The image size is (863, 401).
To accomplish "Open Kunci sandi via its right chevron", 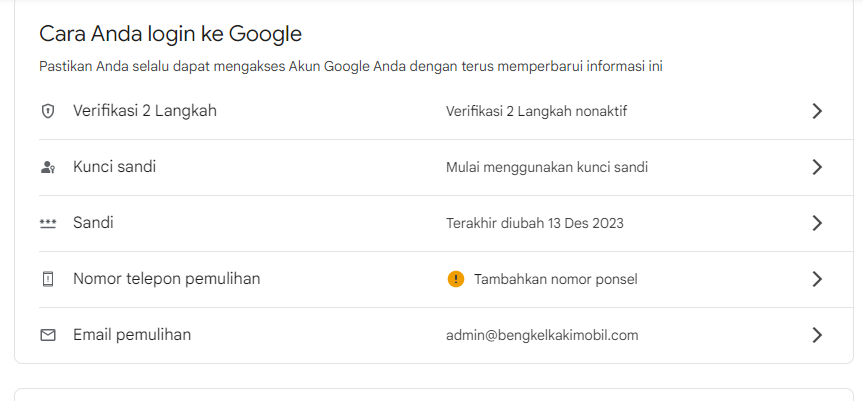I will (x=817, y=167).
